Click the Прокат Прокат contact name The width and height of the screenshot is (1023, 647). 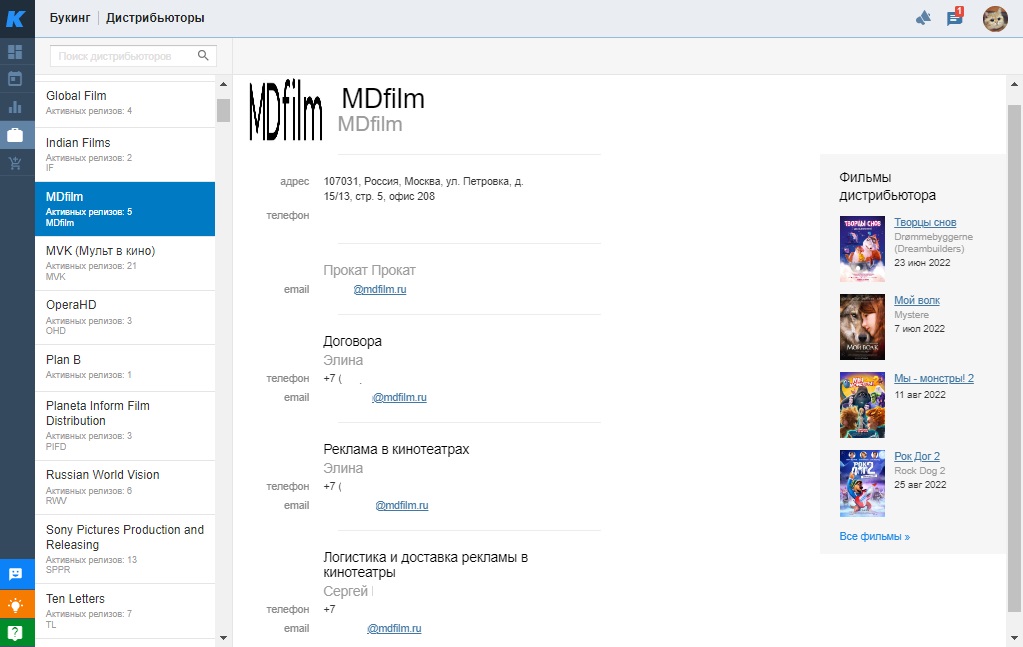pos(369,270)
